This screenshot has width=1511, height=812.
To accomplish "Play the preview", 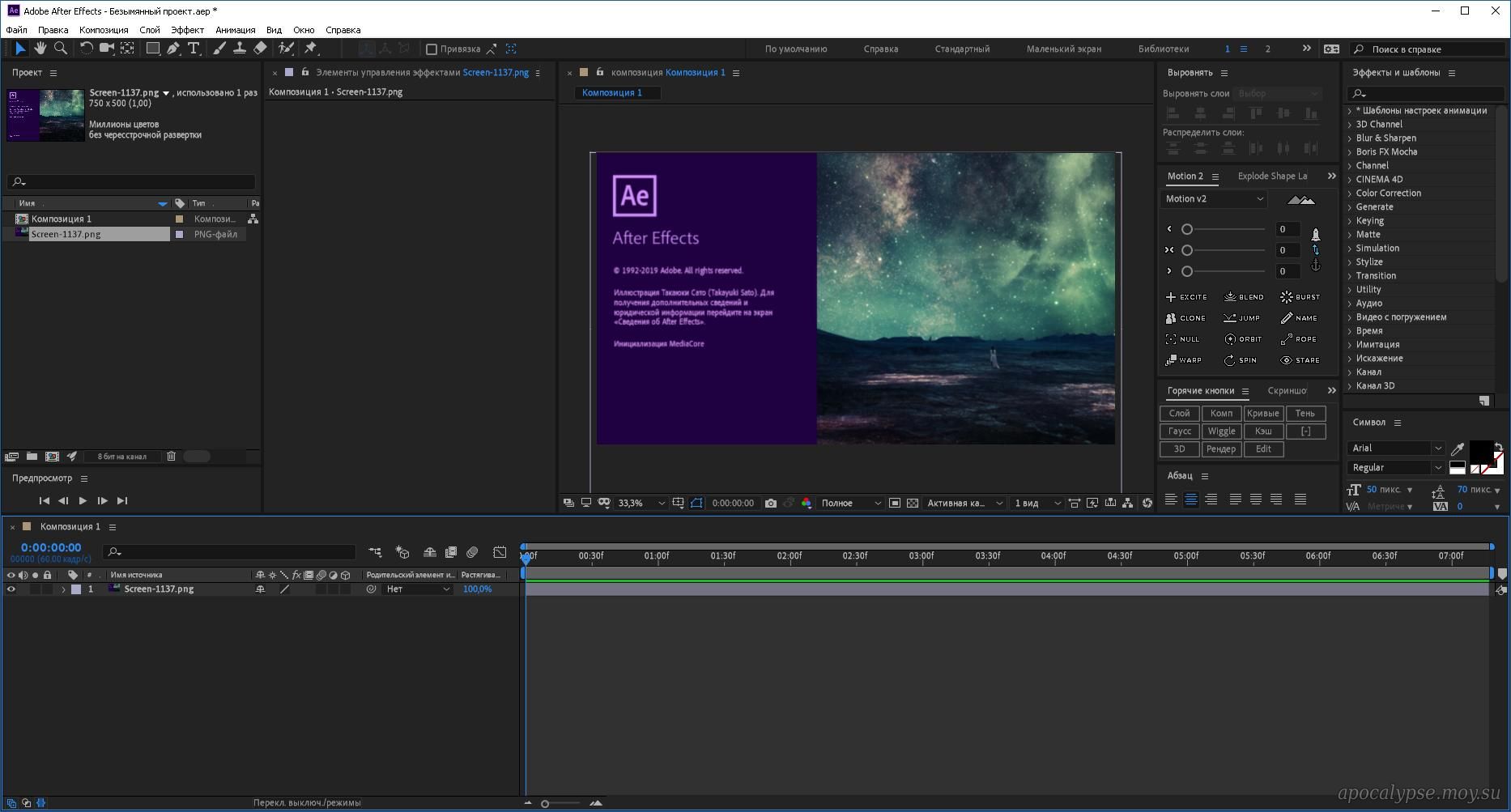I will tap(83, 501).
